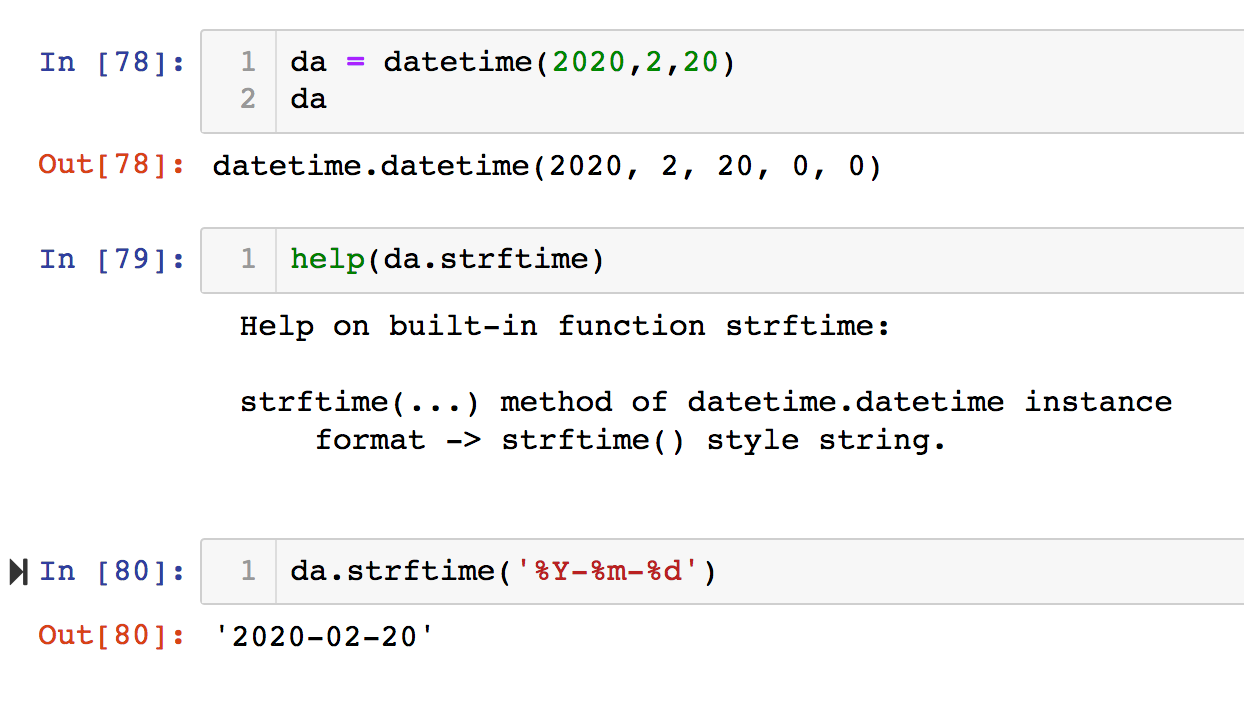Viewport: 1244px width, 714px height.
Task: Click inside the code cell In [80]
Action: point(722,572)
